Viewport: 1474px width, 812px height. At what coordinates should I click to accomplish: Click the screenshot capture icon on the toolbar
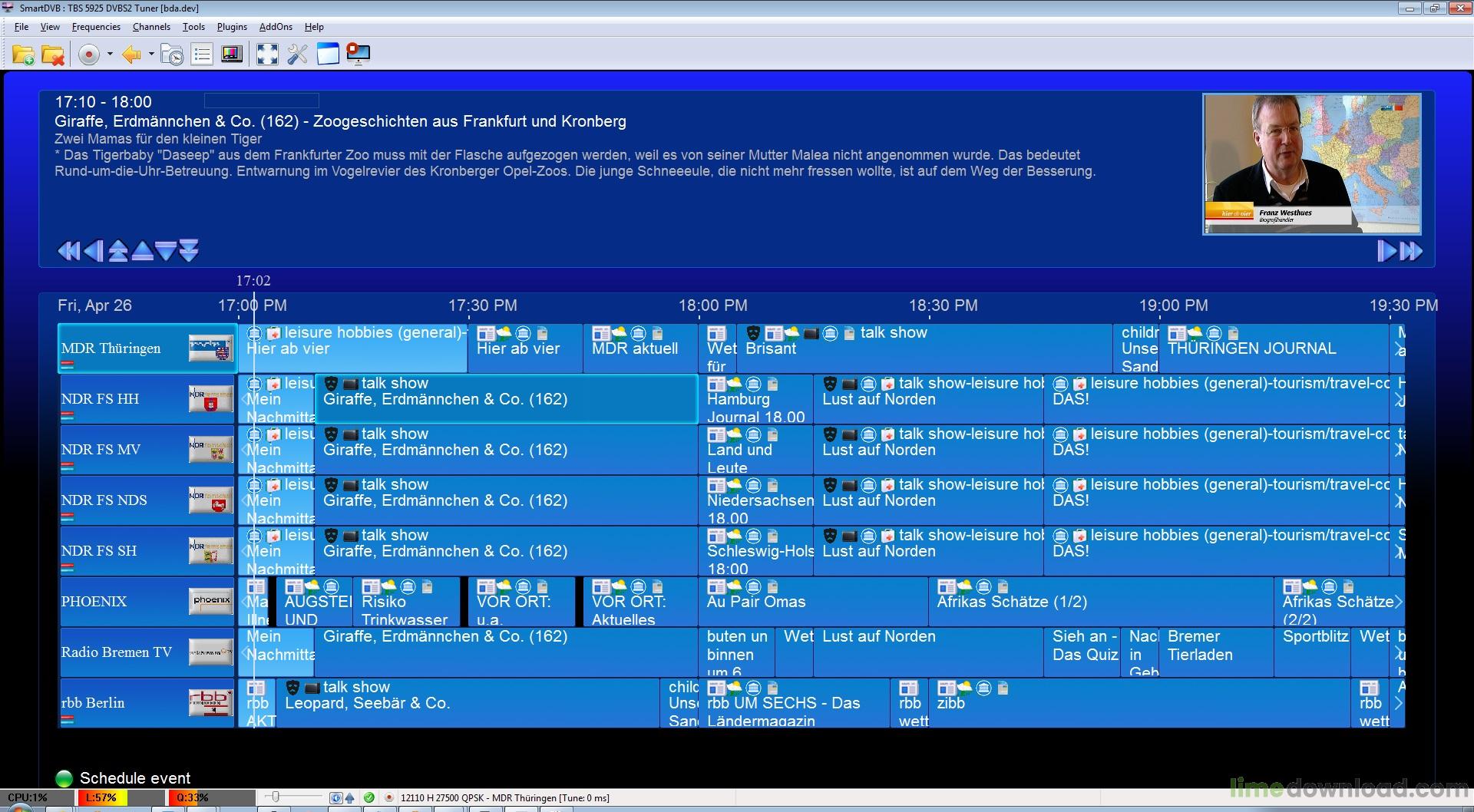click(359, 54)
